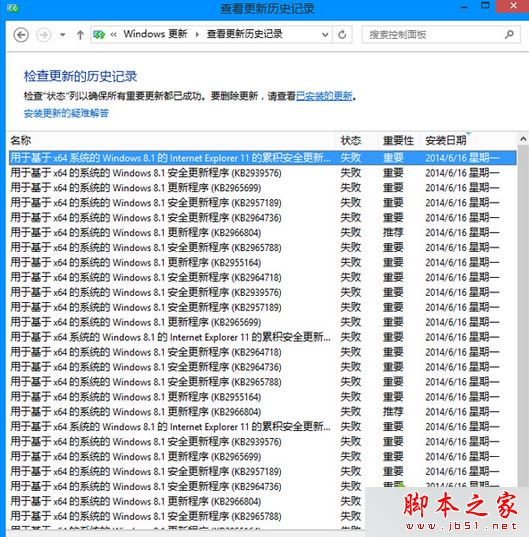Close the update history window
529x537 pixels.
point(513,6)
